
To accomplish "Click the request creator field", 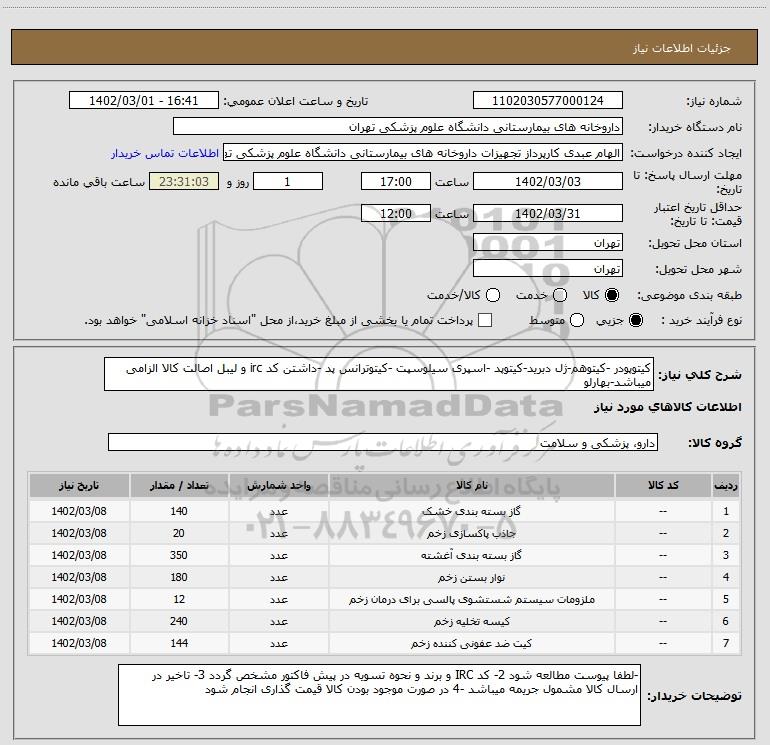I will [423, 153].
